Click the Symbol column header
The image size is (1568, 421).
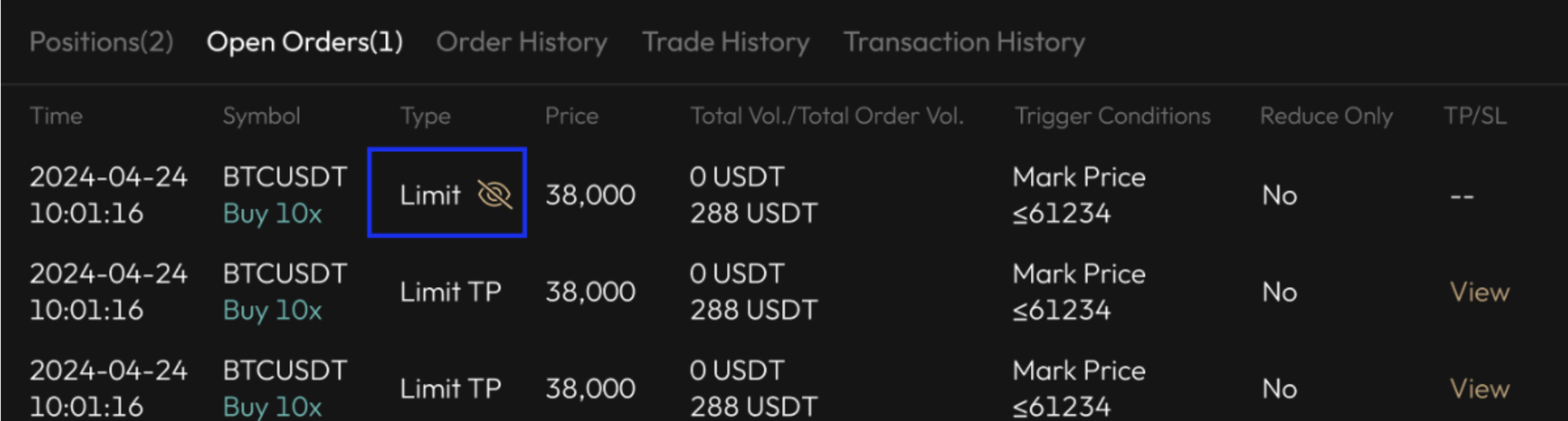262,116
